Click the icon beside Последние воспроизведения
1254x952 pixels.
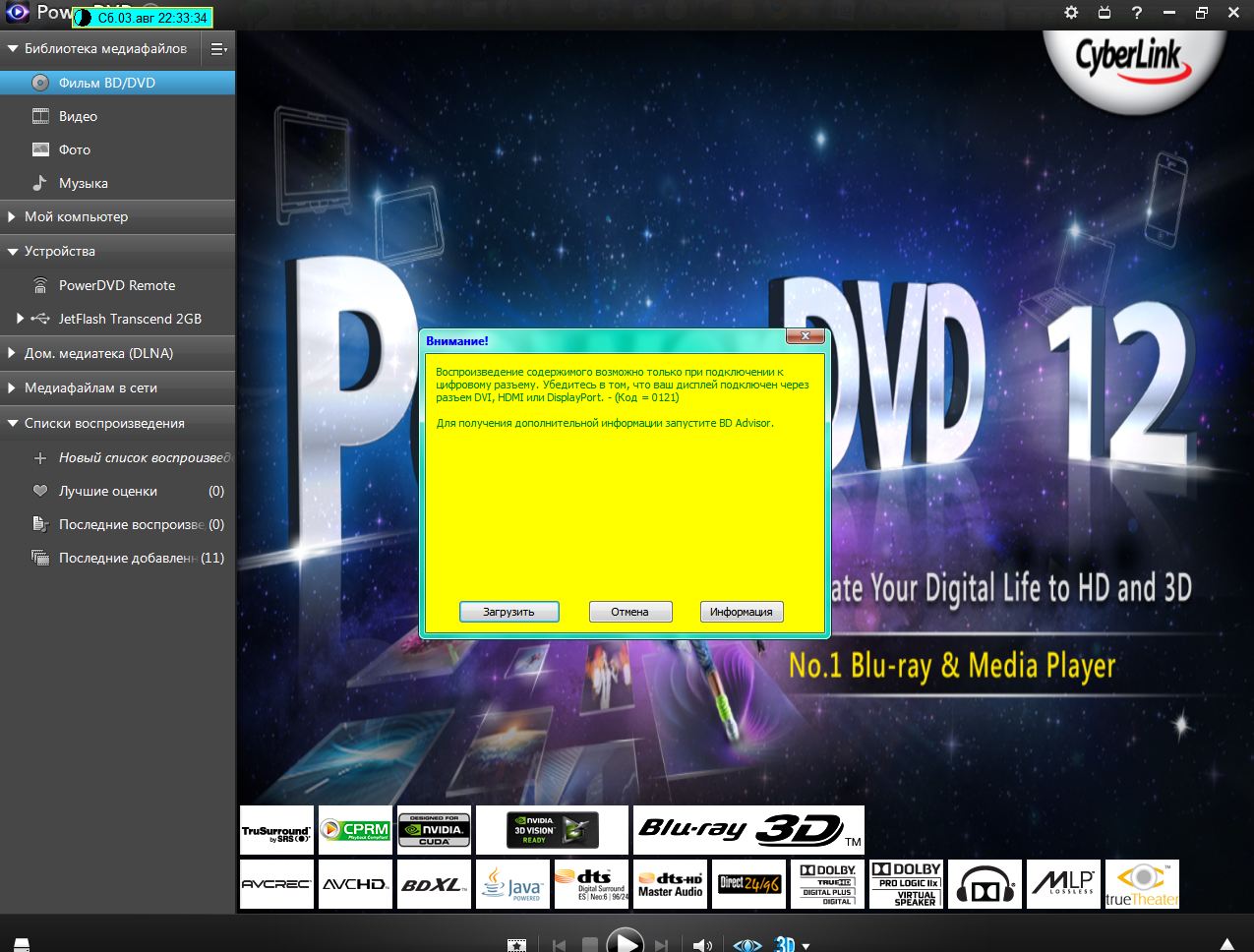40,524
